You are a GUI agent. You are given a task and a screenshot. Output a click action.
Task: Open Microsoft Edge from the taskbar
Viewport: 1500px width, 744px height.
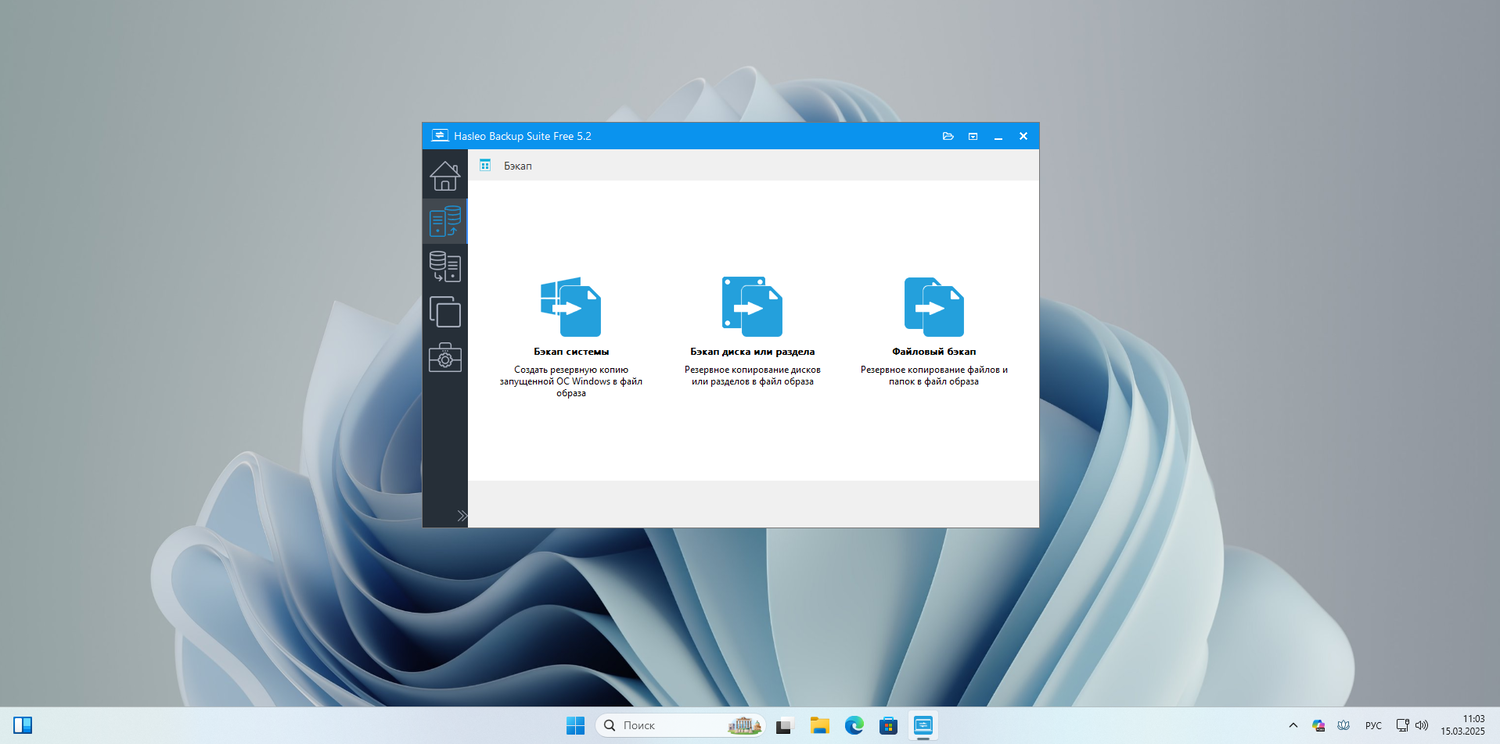point(854,725)
